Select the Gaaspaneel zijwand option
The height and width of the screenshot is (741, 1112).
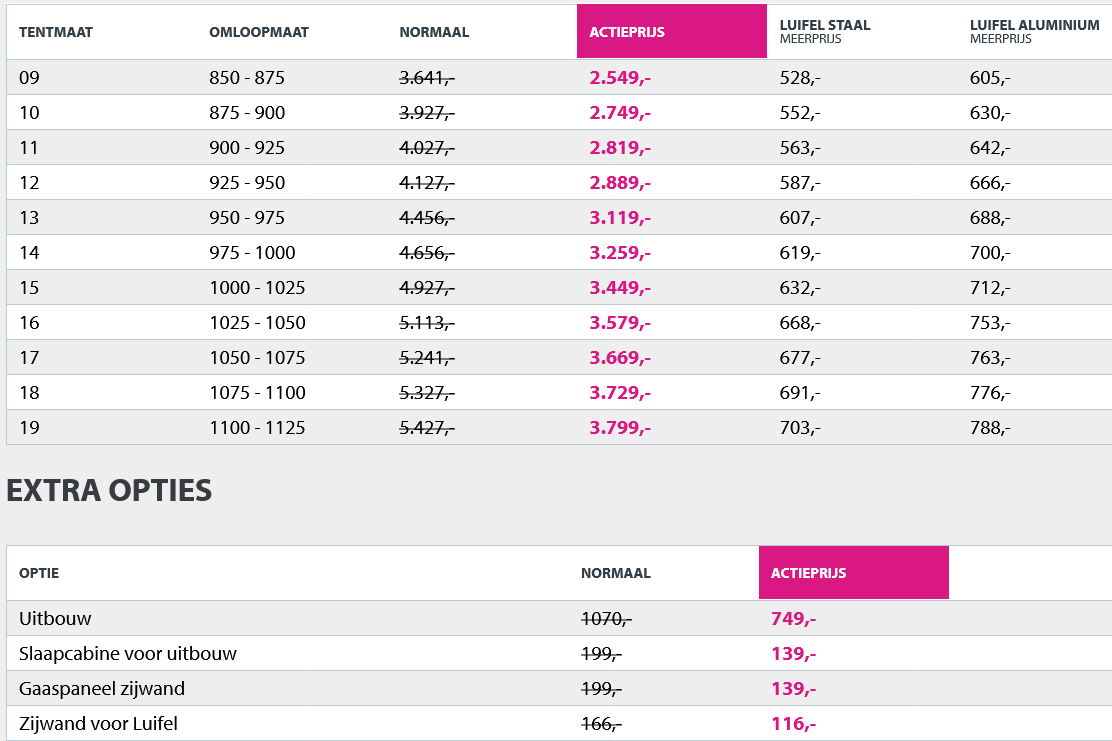point(102,689)
